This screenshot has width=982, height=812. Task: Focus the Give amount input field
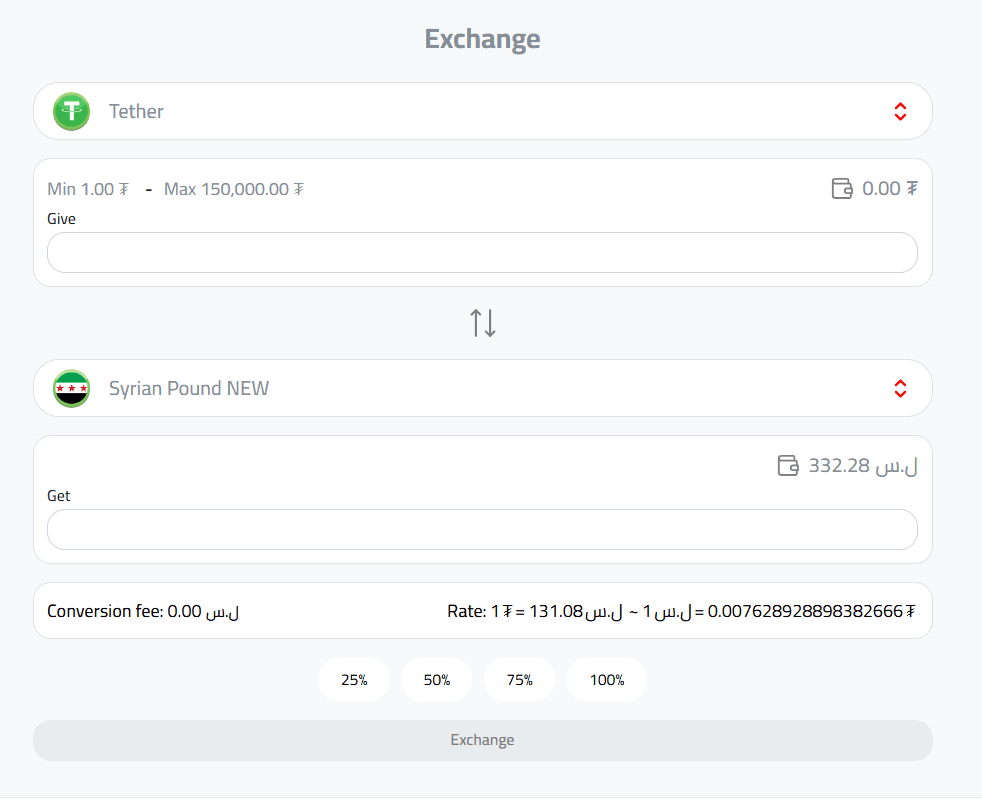pyautogui.click(x=482, y=253)
